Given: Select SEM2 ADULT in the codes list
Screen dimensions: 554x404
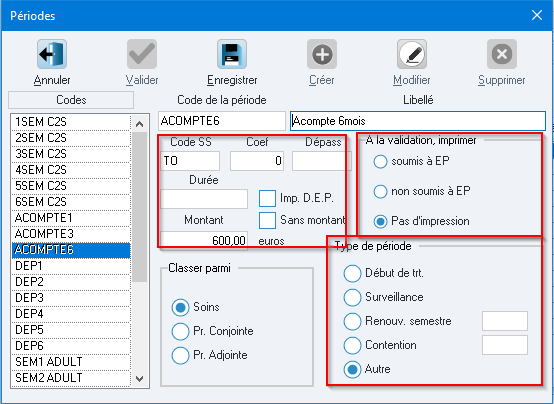Looking at the screenshot, I should click(71, 377).
